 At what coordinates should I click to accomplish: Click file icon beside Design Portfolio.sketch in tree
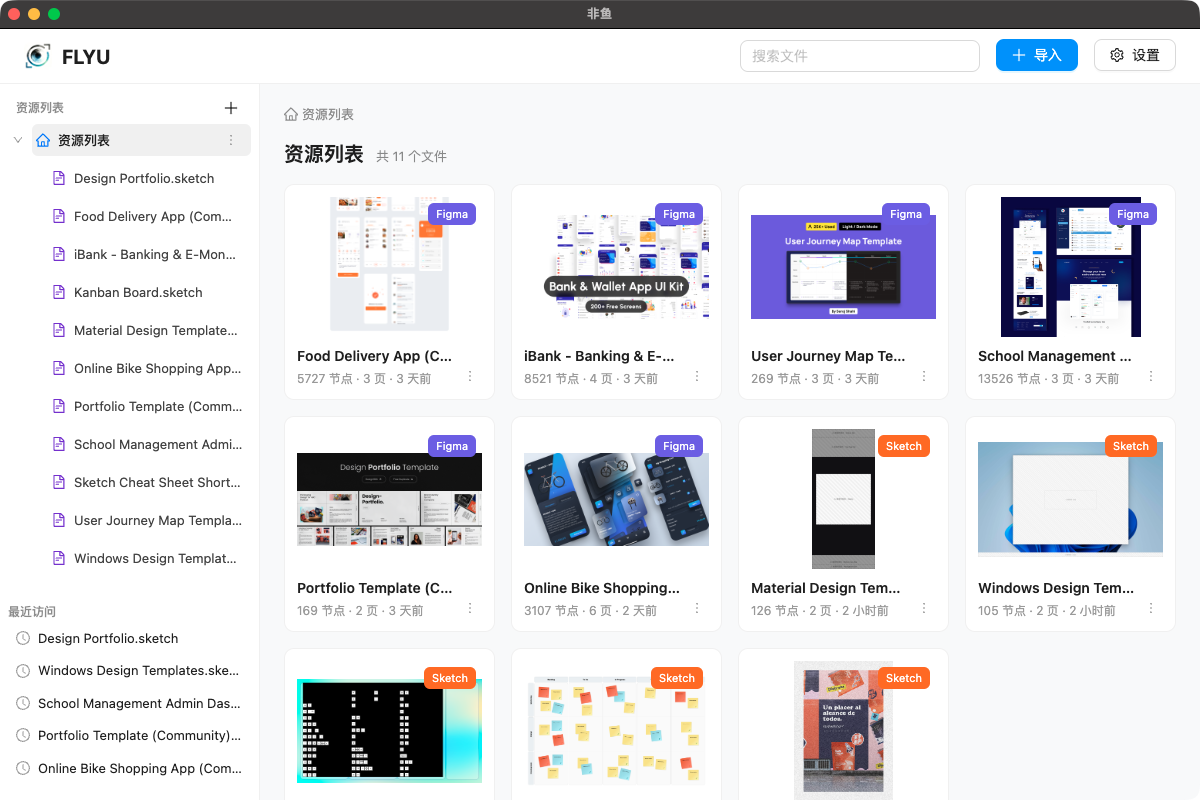58,178
